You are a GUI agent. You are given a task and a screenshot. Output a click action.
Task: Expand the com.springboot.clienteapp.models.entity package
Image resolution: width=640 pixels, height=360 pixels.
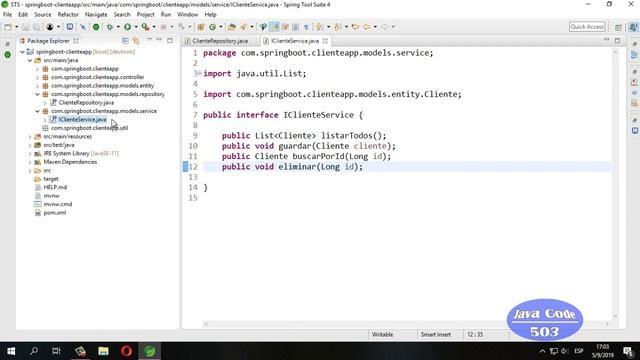coord(38,86)
